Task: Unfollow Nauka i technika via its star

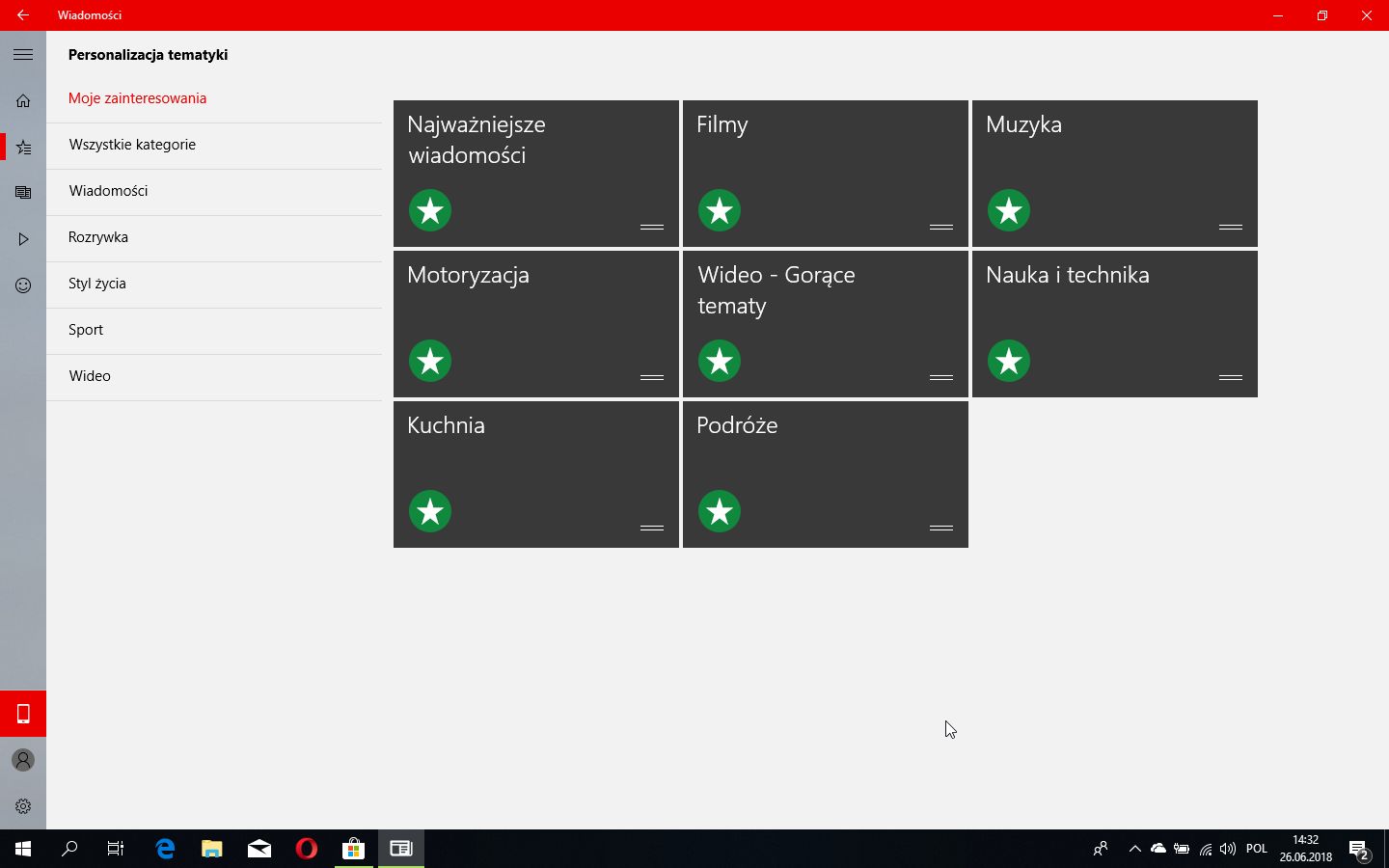Action: pos(1009,361)
